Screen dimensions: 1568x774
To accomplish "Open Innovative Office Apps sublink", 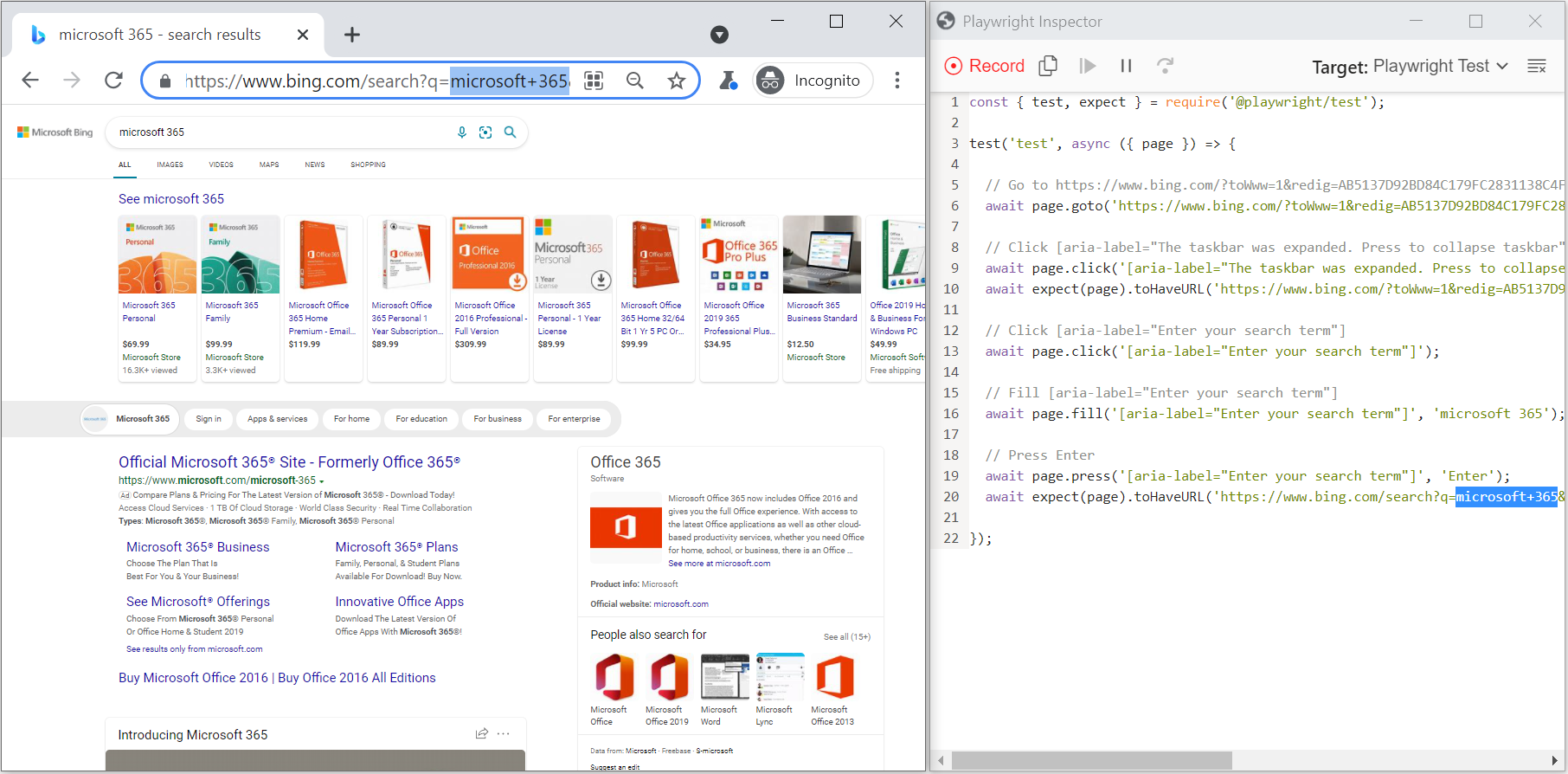I will [x=400, y=602].
